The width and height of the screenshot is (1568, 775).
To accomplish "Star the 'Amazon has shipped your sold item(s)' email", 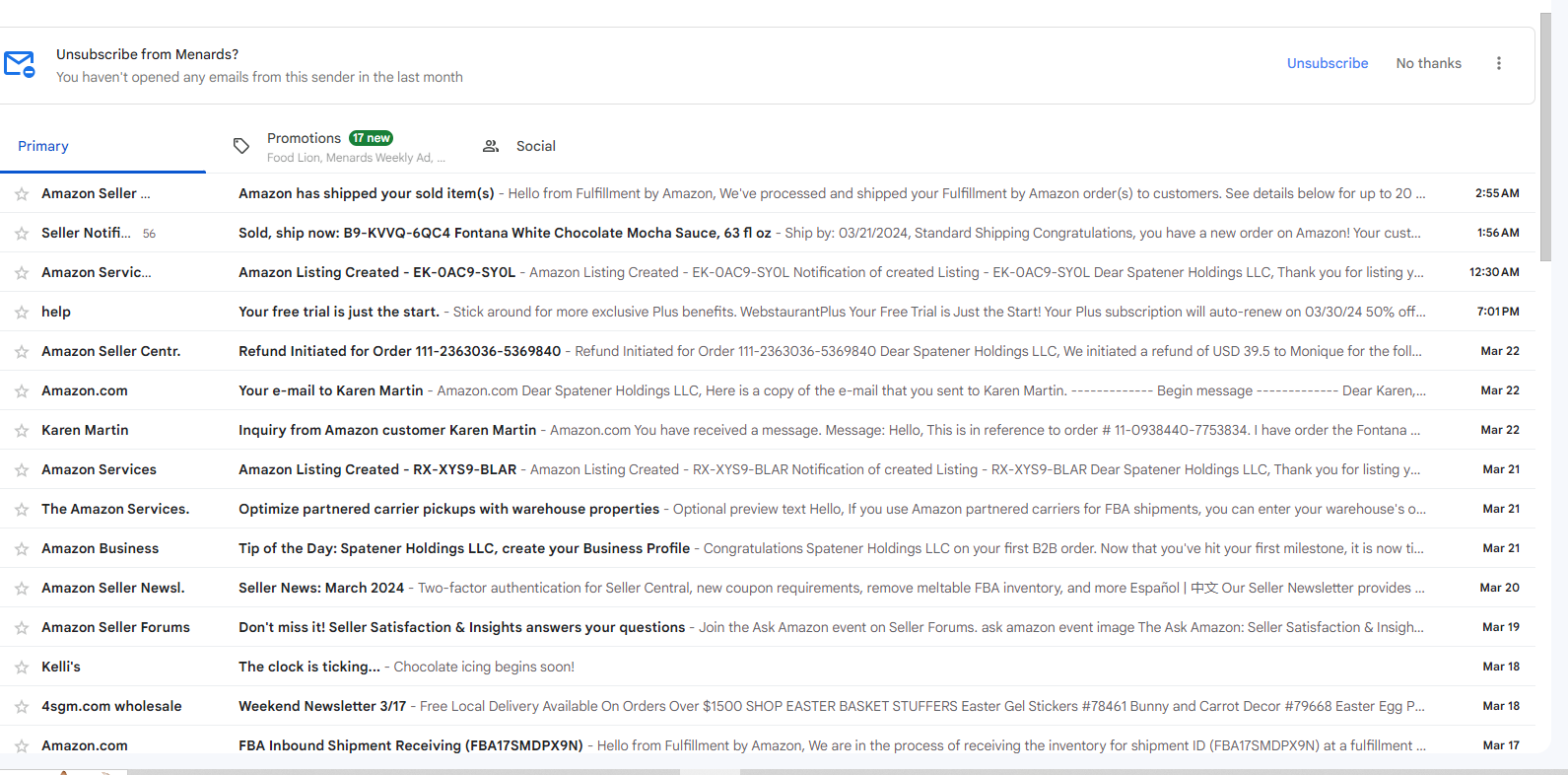I will tap(22, 194).
